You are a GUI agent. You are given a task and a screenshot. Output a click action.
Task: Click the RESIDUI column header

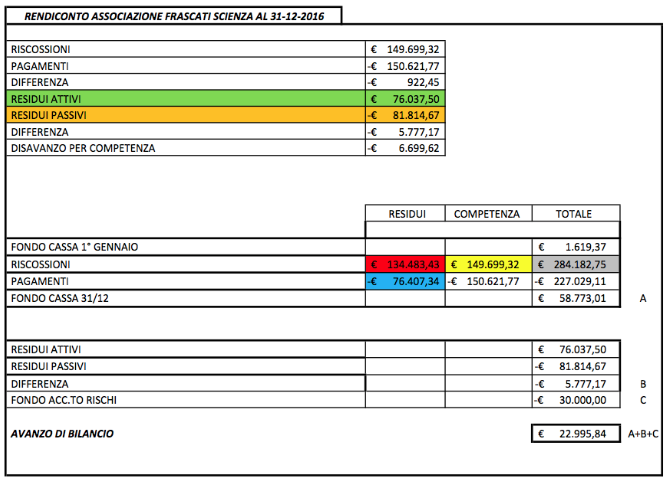coord(405,214)
